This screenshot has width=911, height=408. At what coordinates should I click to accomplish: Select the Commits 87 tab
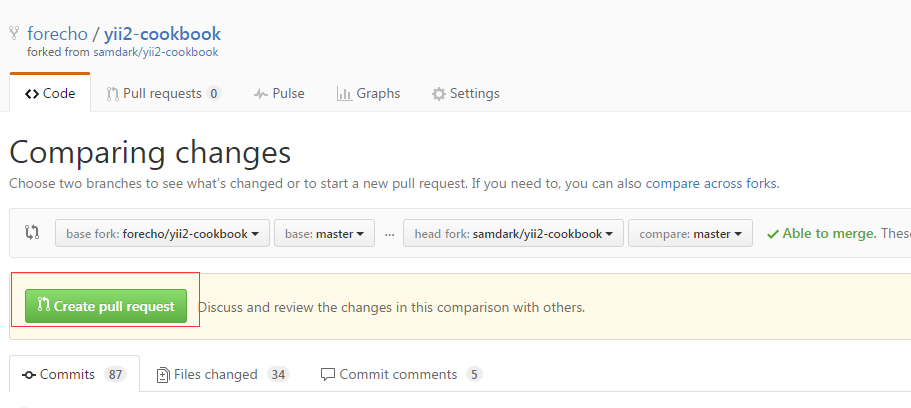tap(74, 374)
